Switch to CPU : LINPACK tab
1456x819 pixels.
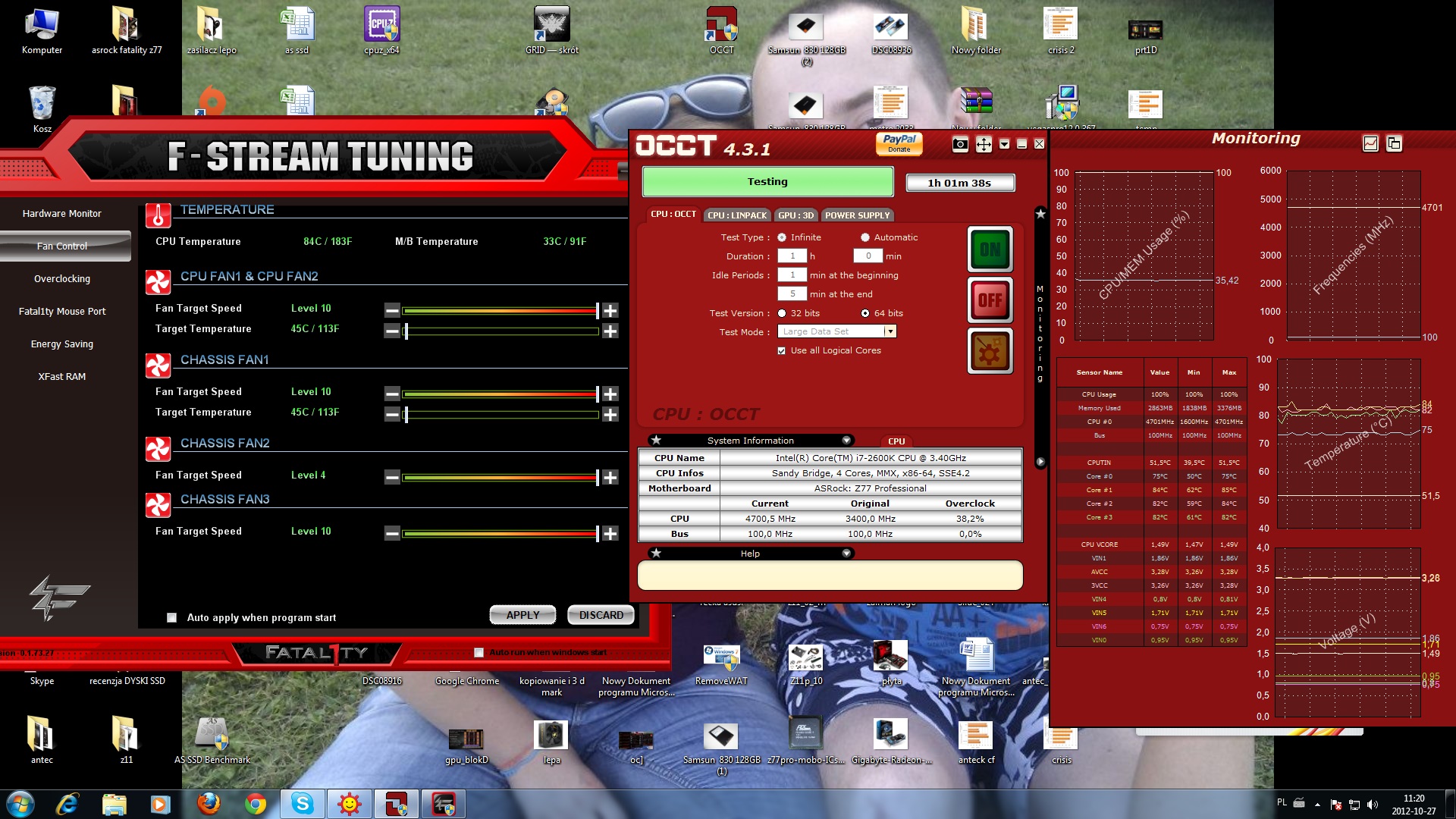(x=737, y=215)
